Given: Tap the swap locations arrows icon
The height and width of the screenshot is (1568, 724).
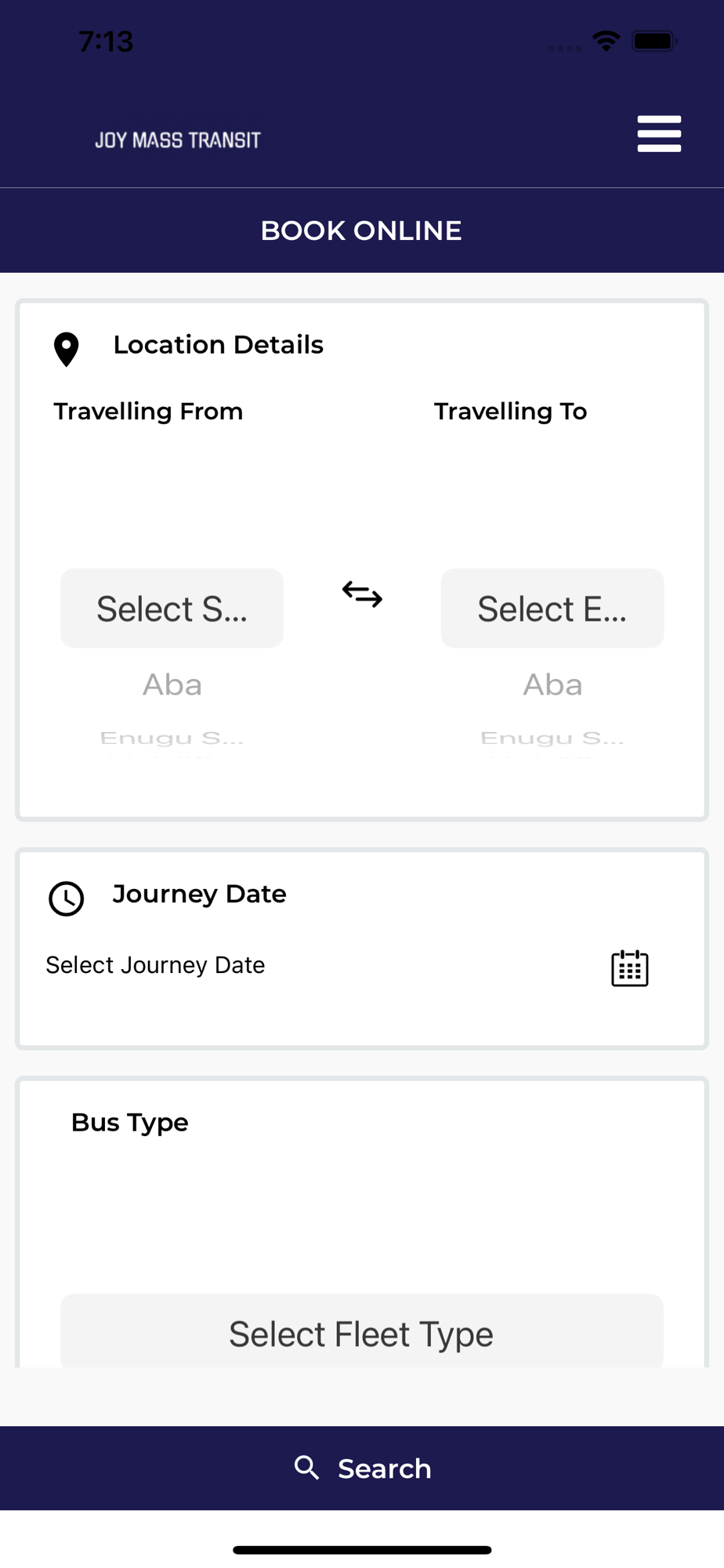Looking at the screenshot, I should pyautogui.click(x=362, y=594).
